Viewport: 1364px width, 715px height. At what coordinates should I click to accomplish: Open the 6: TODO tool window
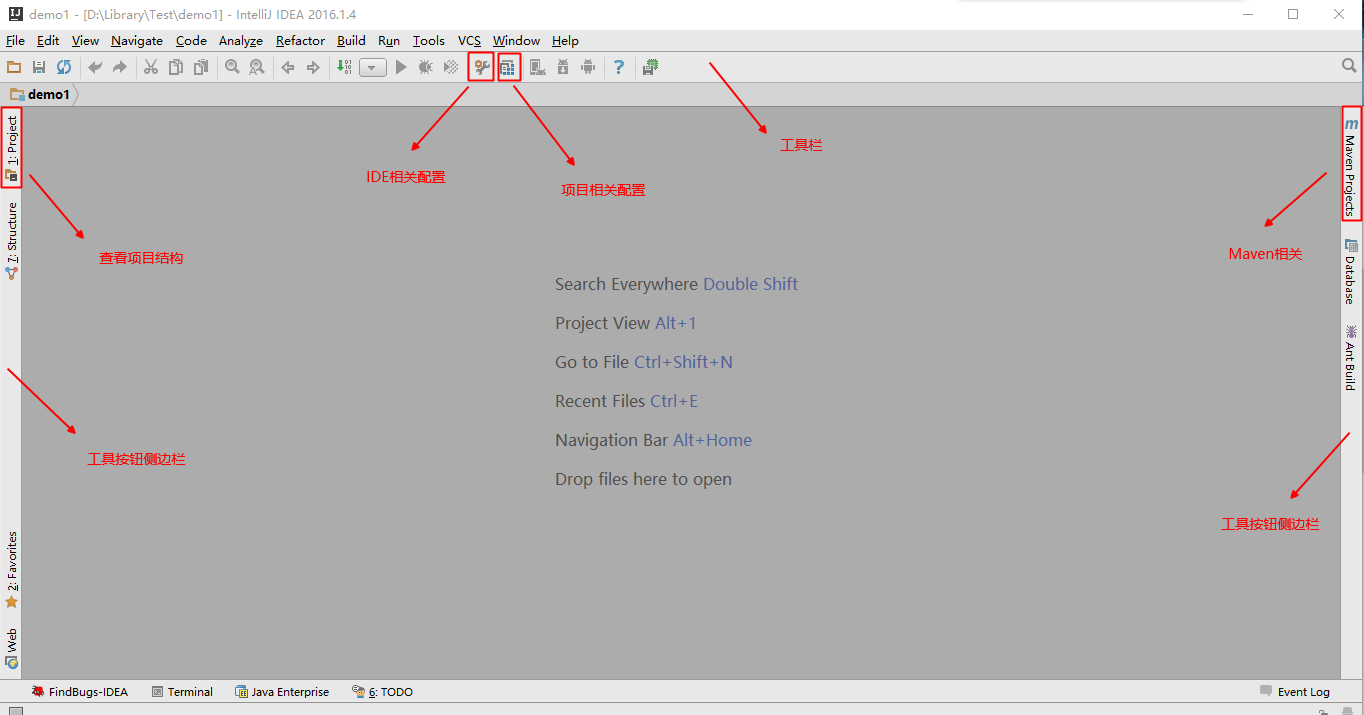[x=382, y=691]
